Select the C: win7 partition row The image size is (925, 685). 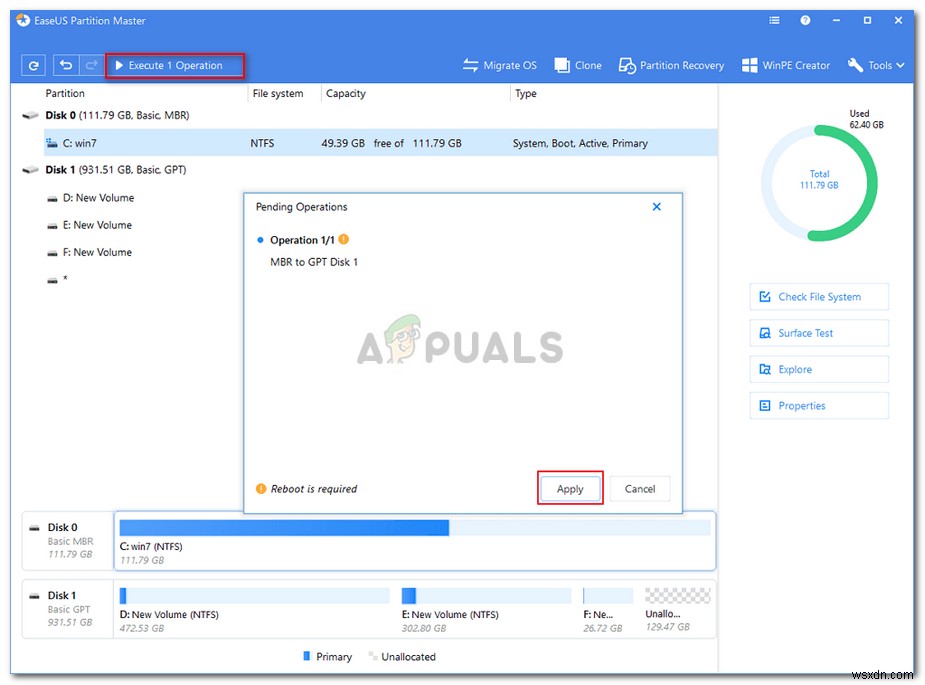tap(381, 143)
